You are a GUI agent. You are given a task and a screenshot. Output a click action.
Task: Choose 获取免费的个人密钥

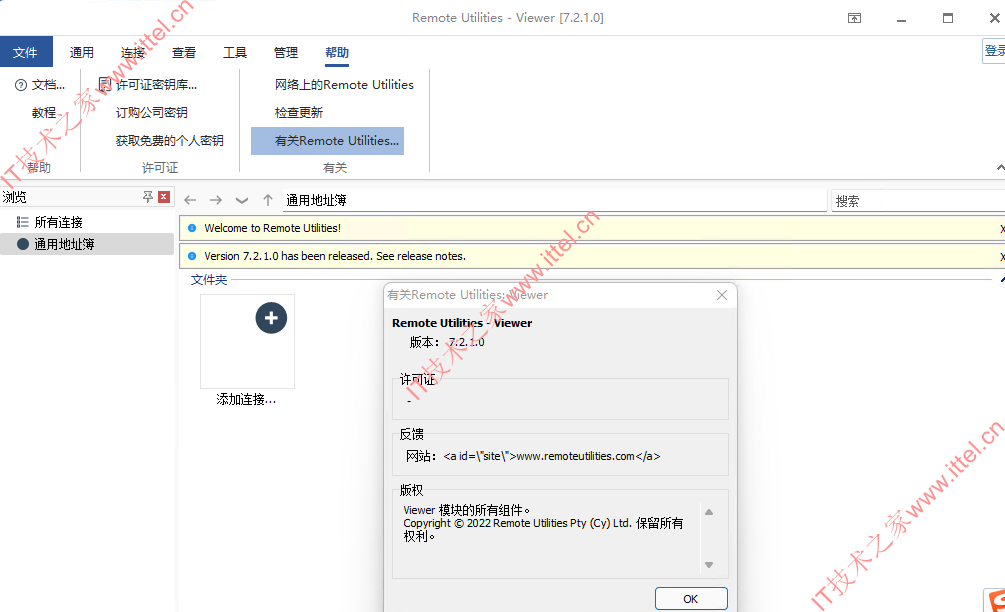point(170,140)
